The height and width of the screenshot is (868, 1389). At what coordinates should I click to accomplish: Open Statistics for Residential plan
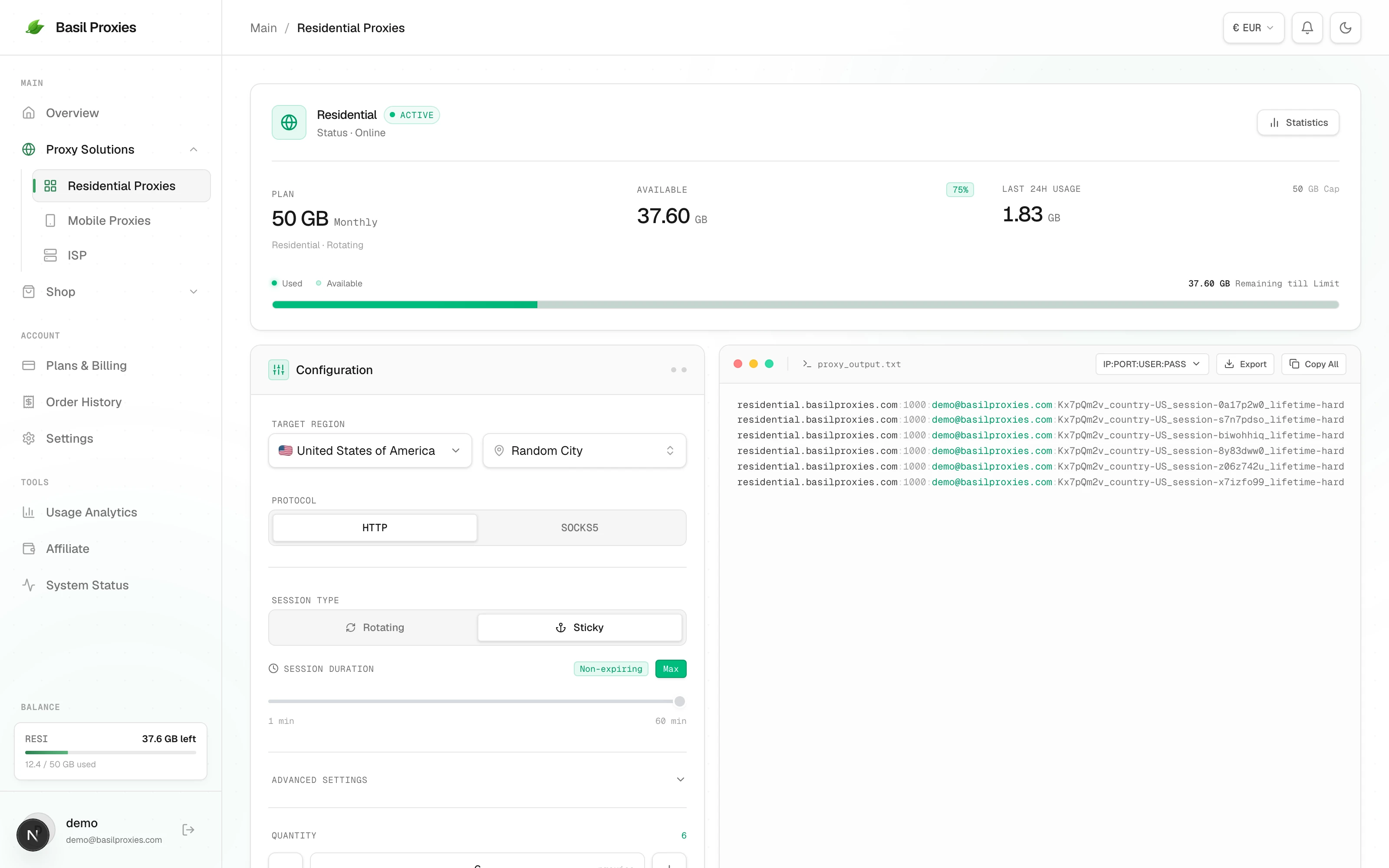pyautogui.click(x=1298, y=122)
